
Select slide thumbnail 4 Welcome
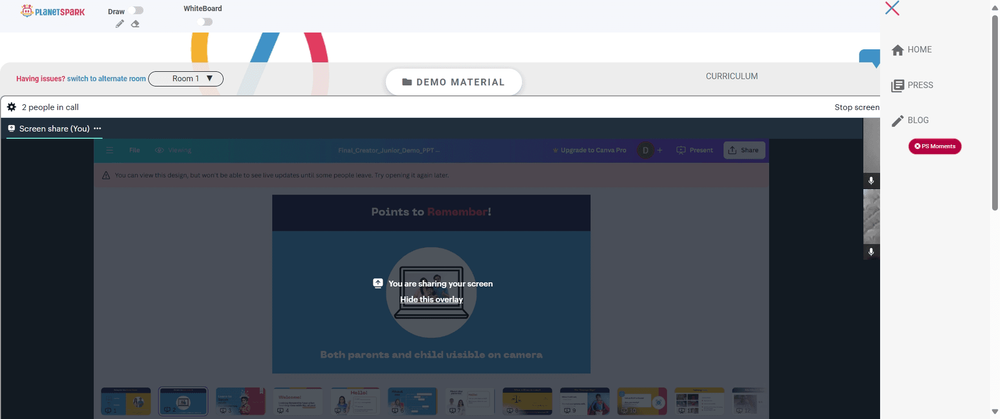coord(298,401)
